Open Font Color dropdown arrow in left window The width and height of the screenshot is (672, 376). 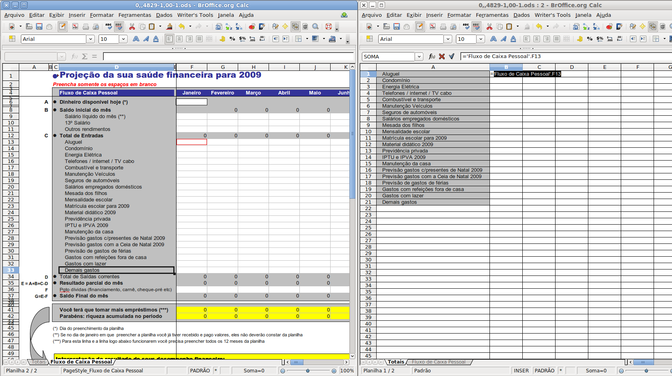341,39
